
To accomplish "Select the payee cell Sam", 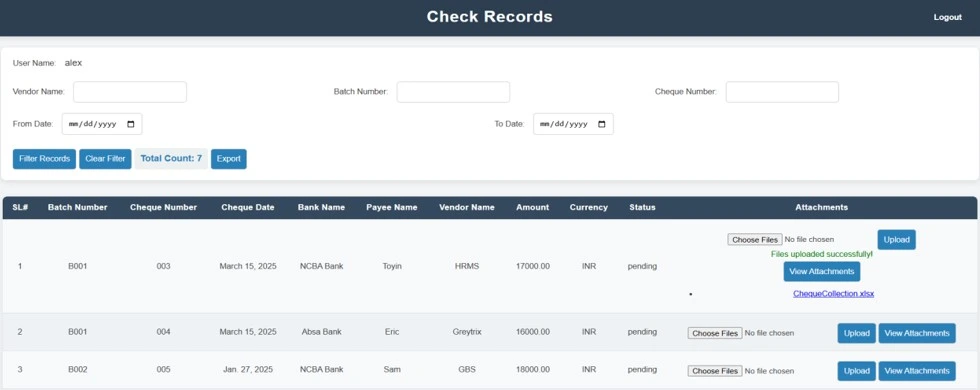I will [x=392, y=369].
